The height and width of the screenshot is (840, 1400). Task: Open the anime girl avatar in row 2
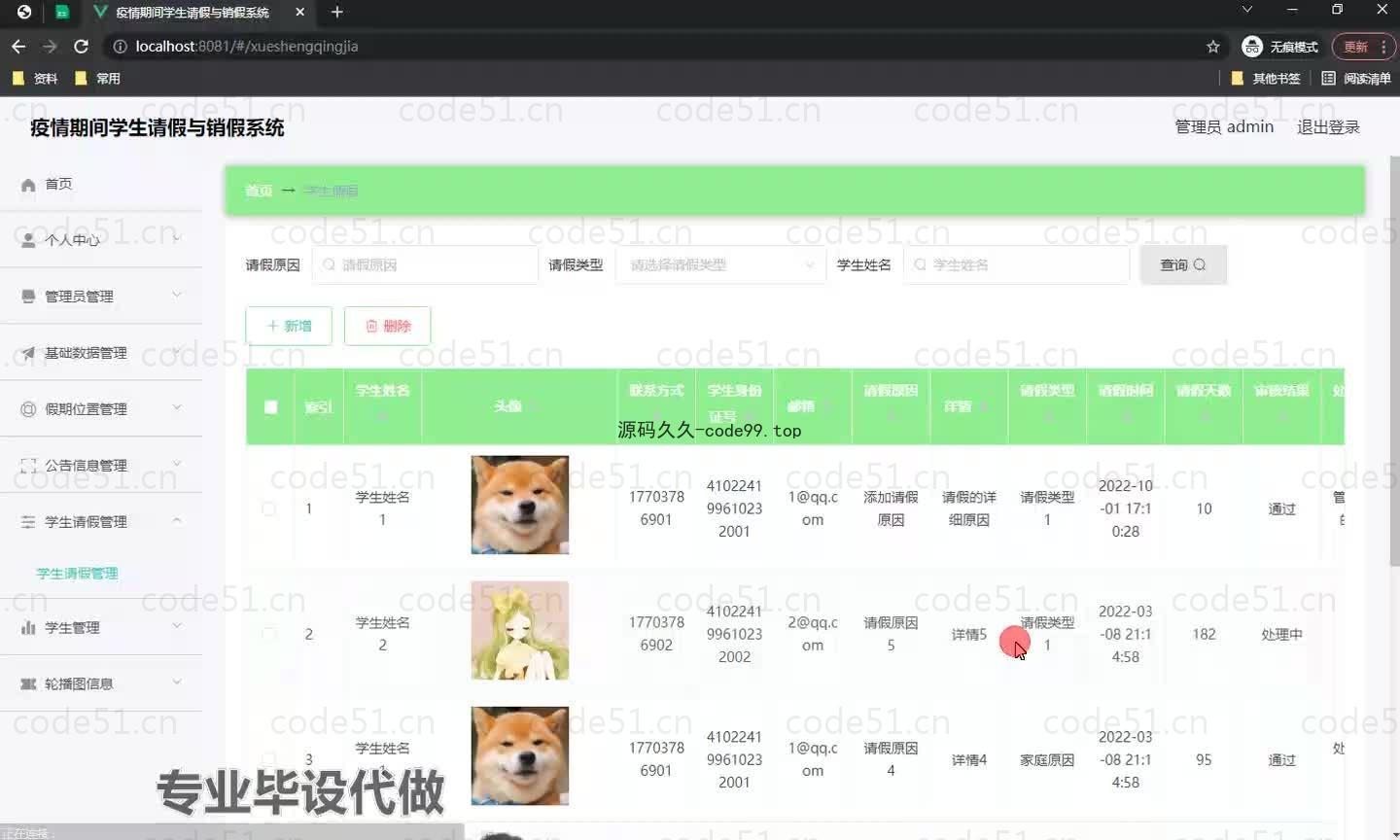point(520,630)
